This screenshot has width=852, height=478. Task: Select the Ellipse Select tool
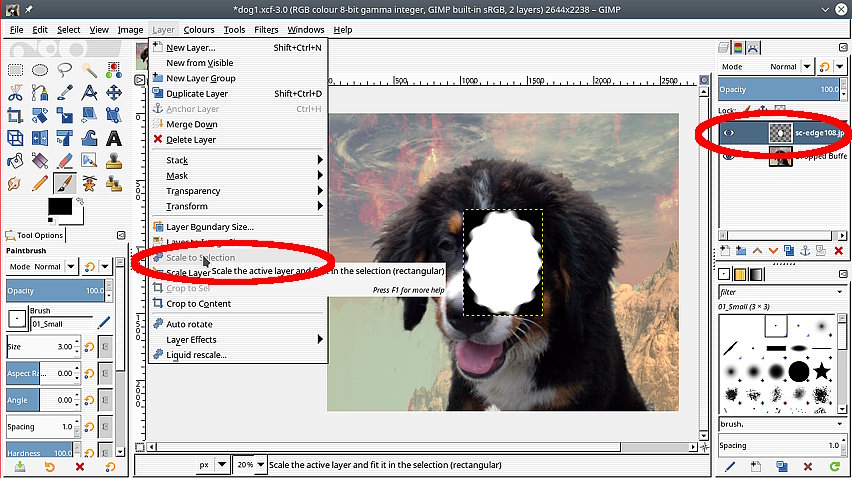coord(40,70)
